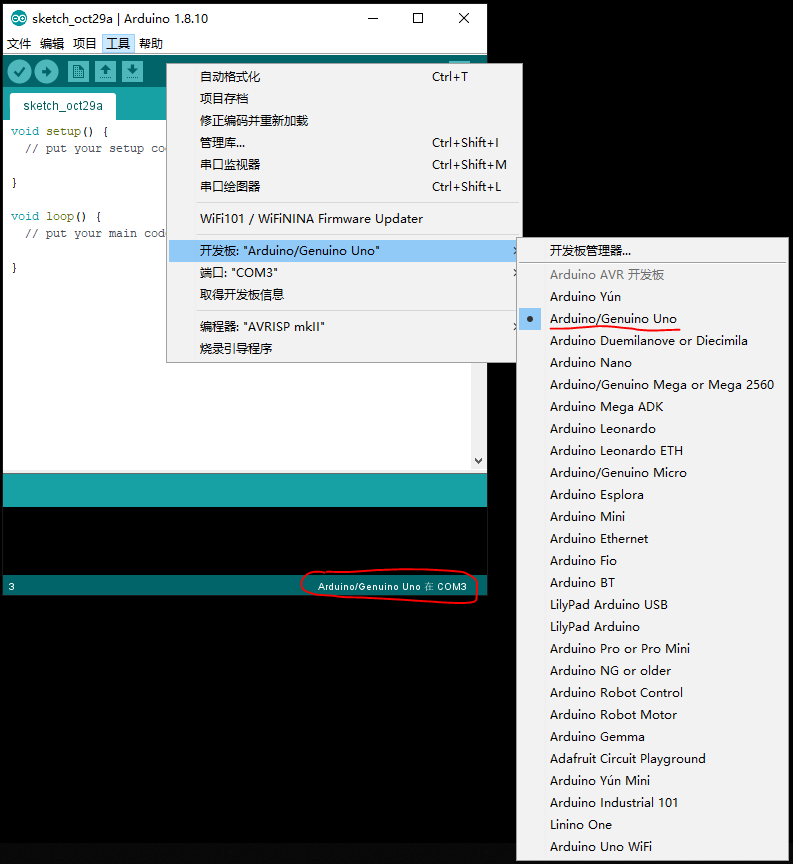Open the 文件 menu
This screenshot has width=793, height=864.
[19, 44]
